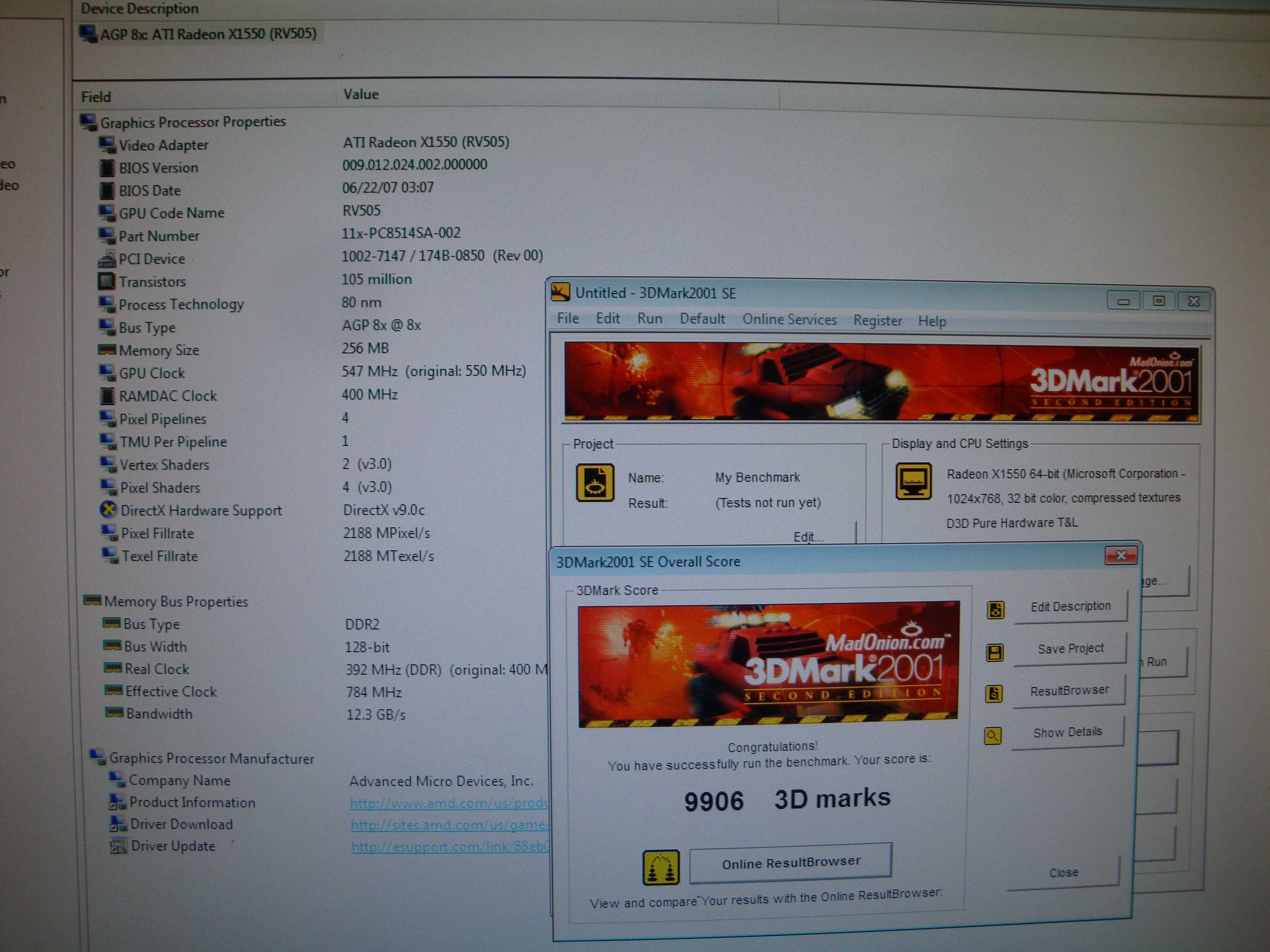
Task: Open the Online Services menu
Action: click(x=790, y=320)
